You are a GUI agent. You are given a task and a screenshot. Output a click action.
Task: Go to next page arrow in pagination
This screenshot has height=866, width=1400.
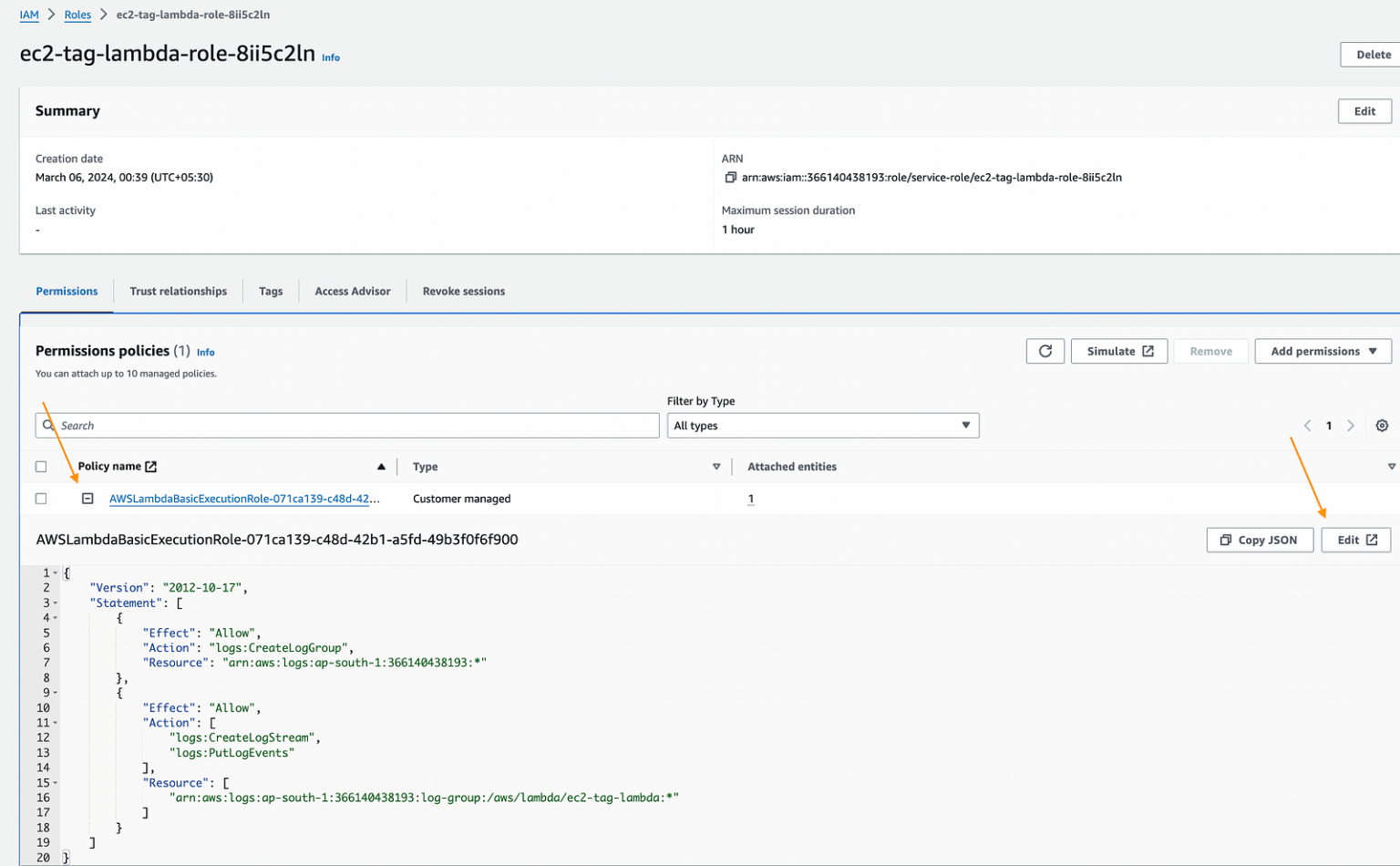[1351, 426]
